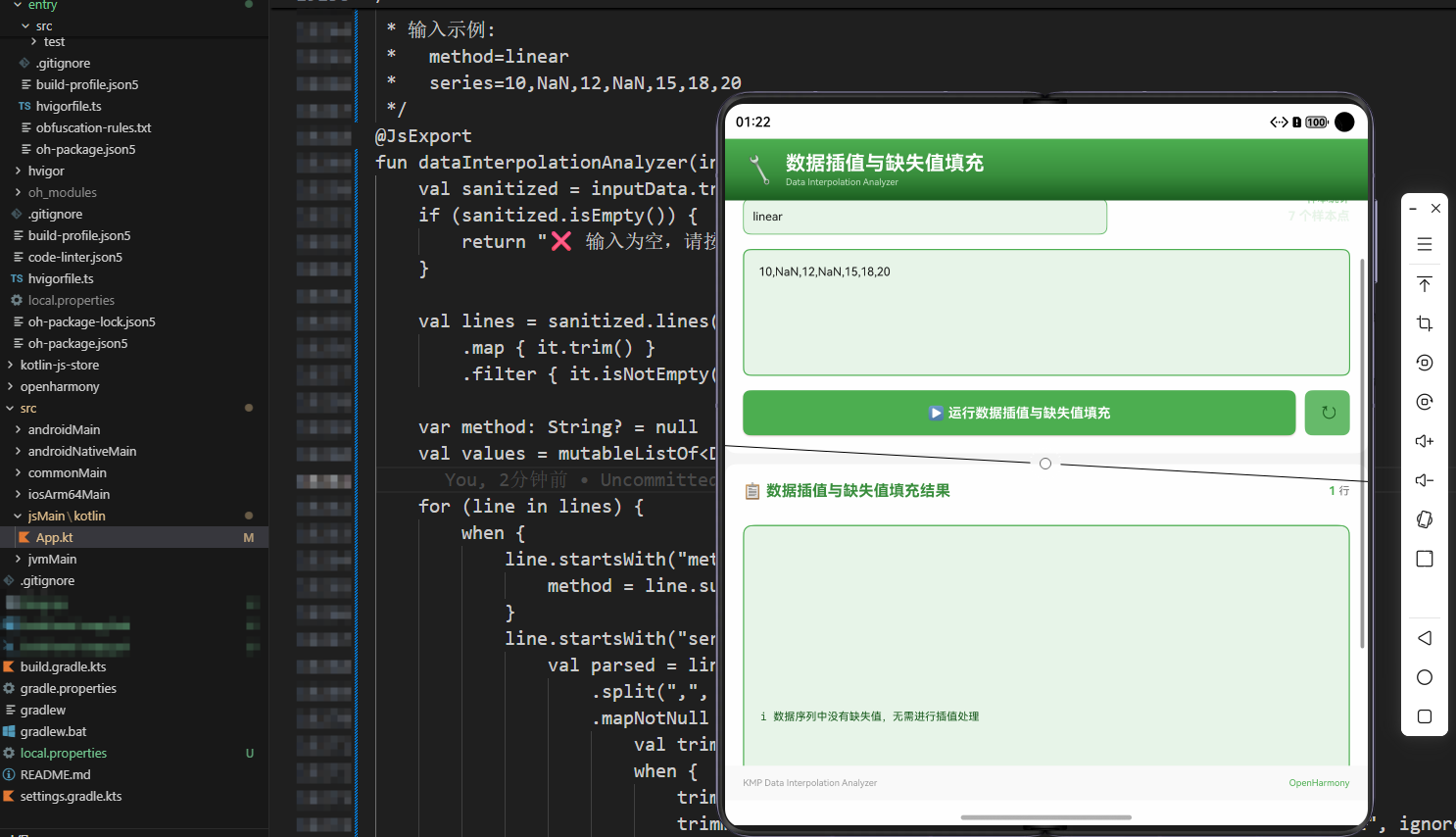Decrease the emulator volume
The width and height of the screenshot is (1456, 837).
click(1425, 480)
